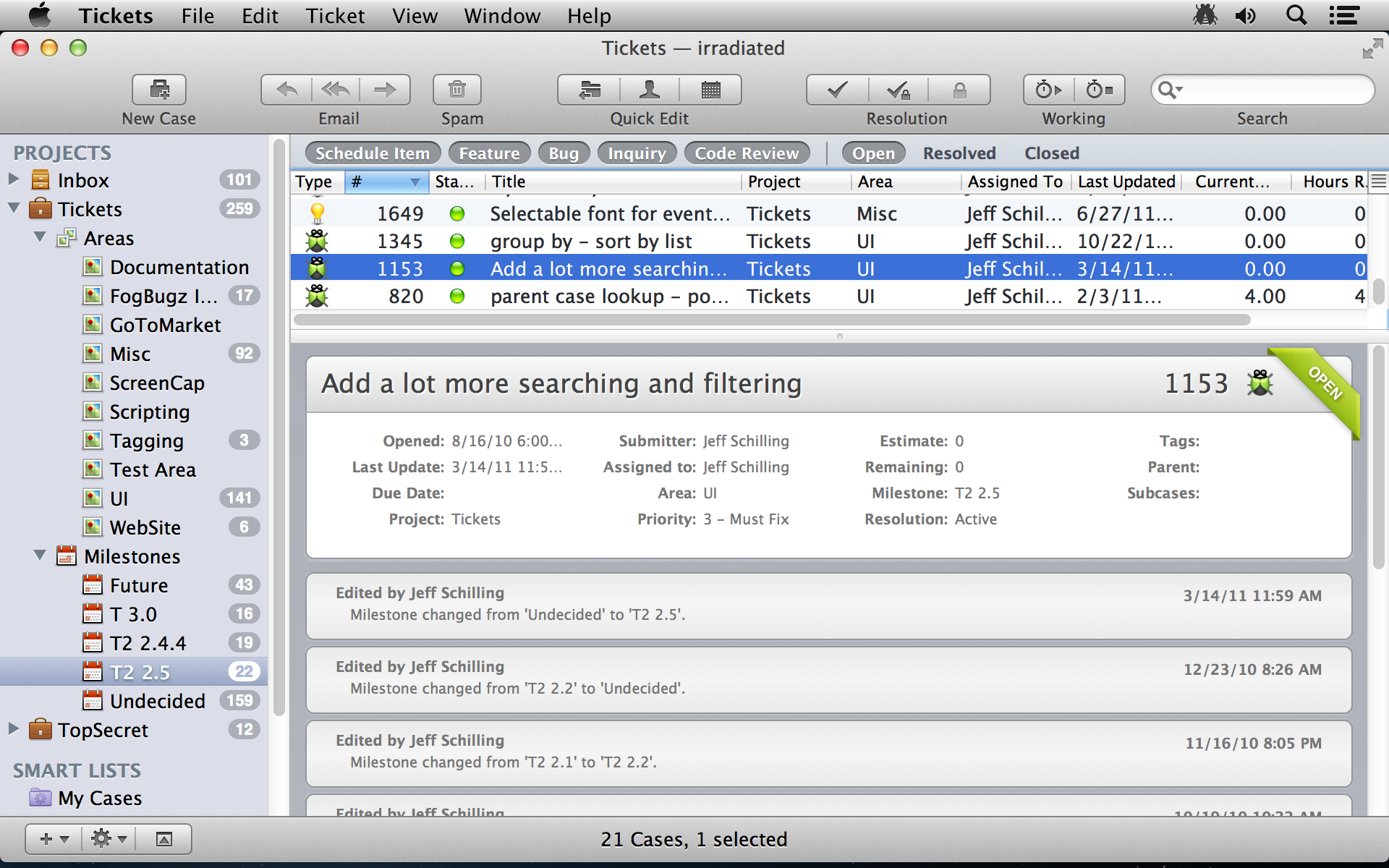Toggle the Feature type filter
The image size is (1389, 868).
click(x=489, y=153)
